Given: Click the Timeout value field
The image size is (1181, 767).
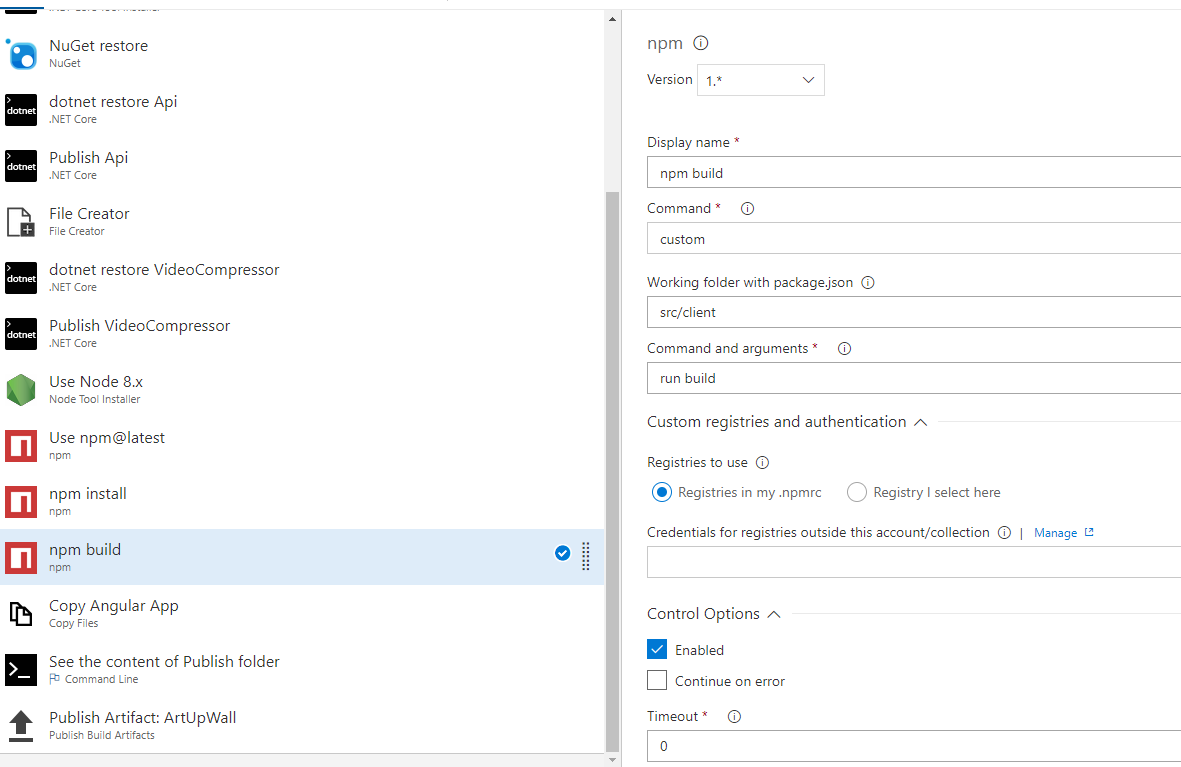Looking at the screenshot, I should (x=914, y=746).
